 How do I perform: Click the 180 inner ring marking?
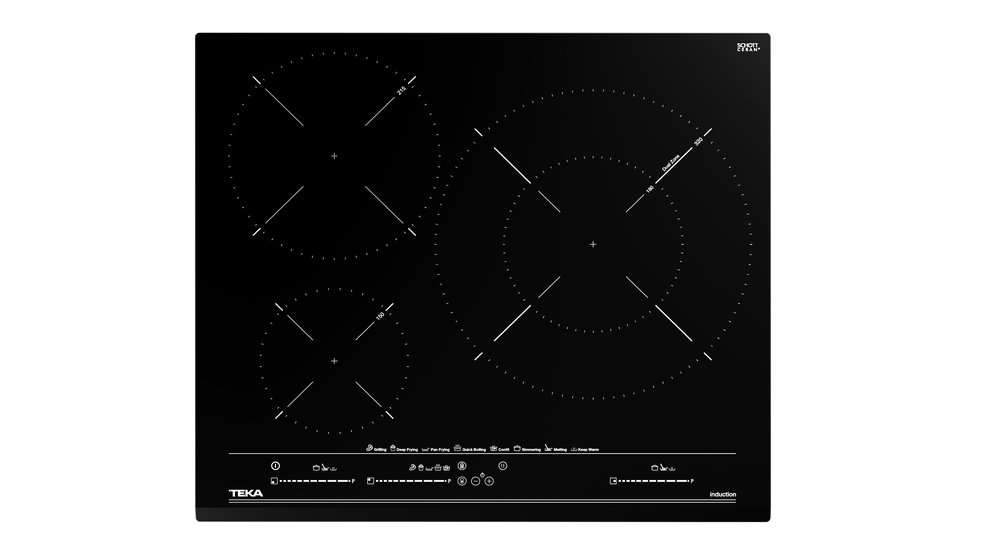(x=650, y=189)
